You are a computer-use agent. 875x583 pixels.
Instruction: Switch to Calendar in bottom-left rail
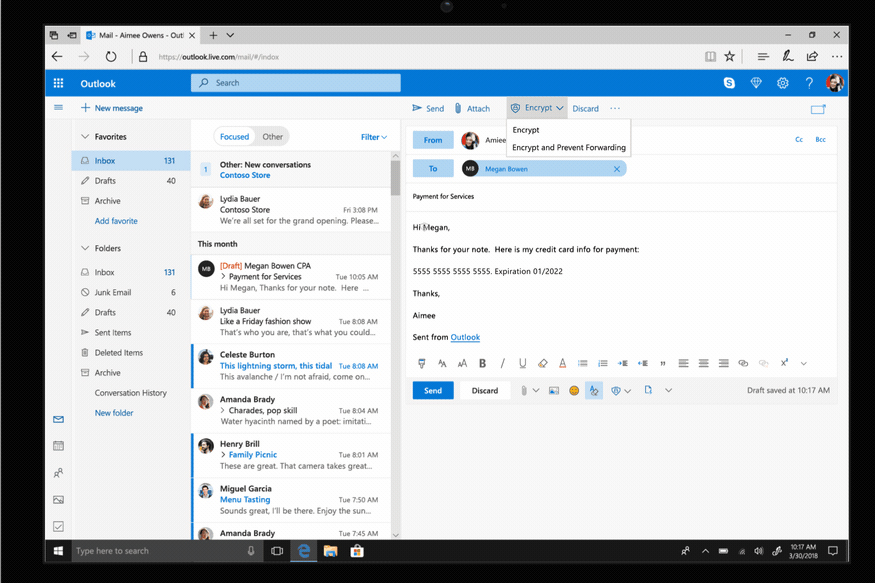click(x=58, y=446)
